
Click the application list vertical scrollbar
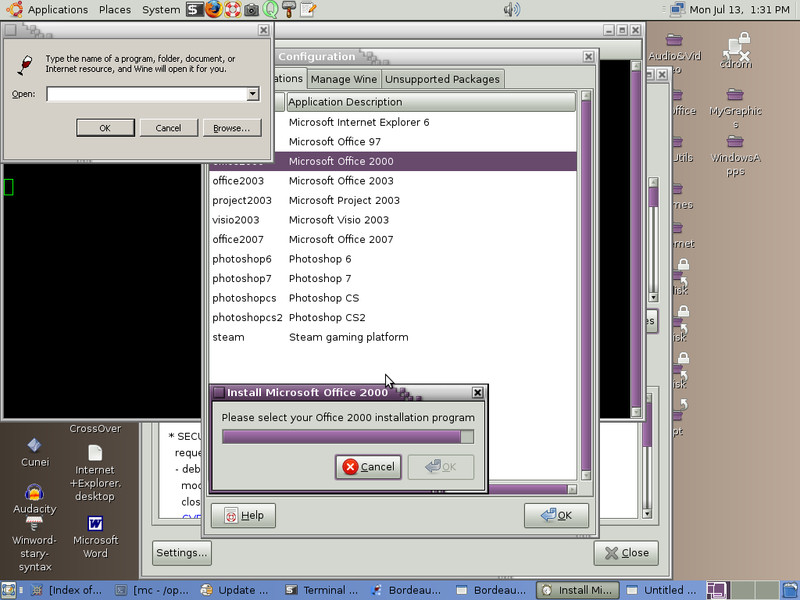[586, 286]
